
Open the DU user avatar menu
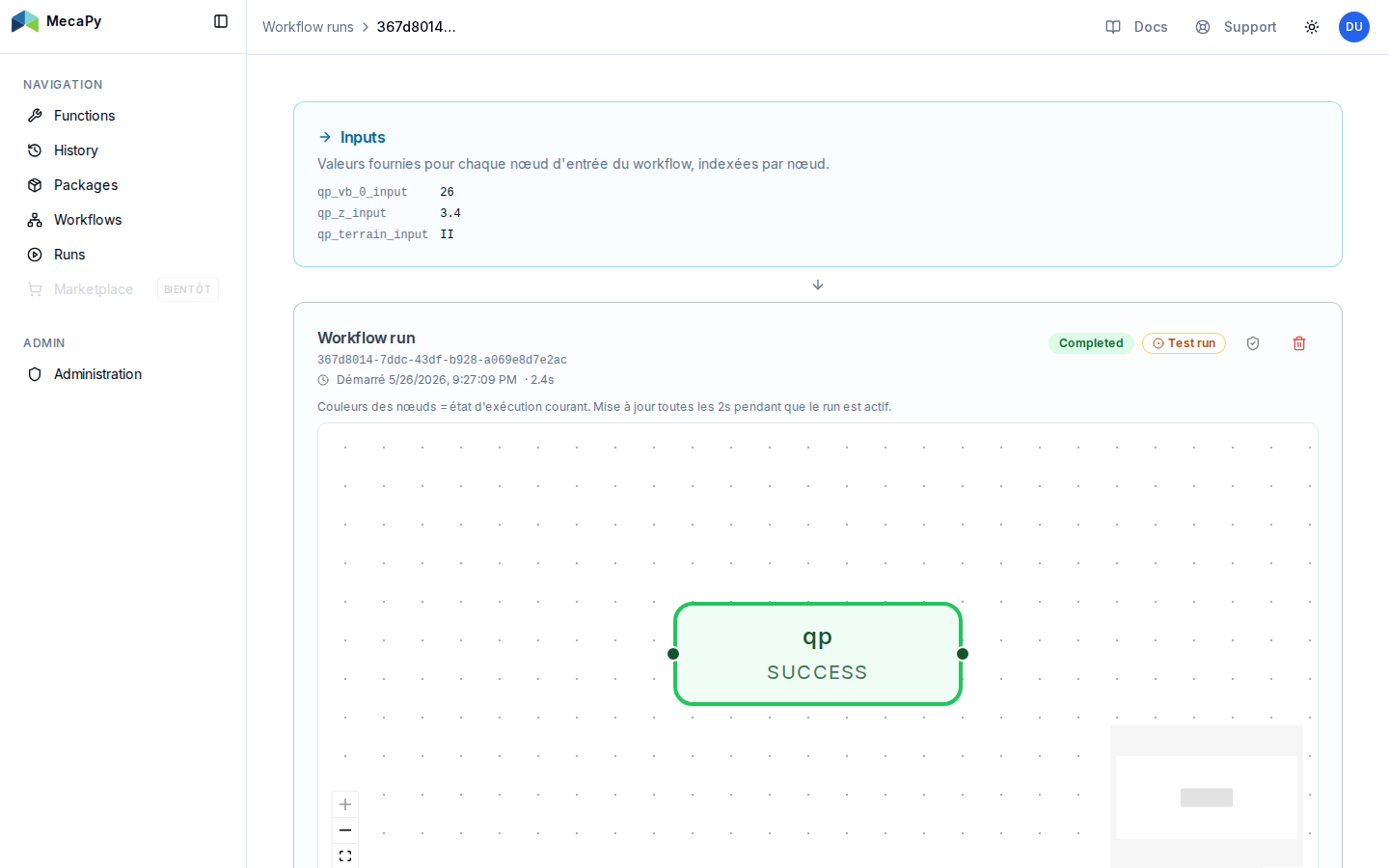(x=1354, y=27)
